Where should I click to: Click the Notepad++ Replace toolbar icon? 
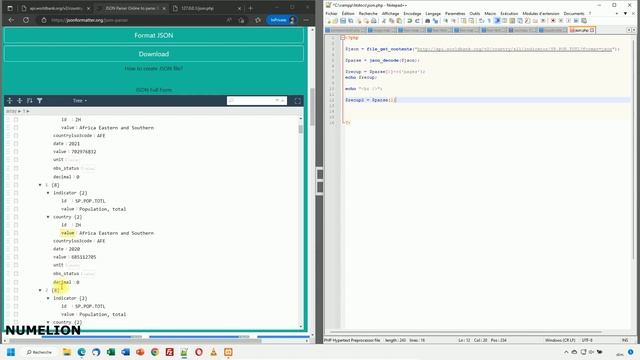pyautogui.click(x=435, y=21)
